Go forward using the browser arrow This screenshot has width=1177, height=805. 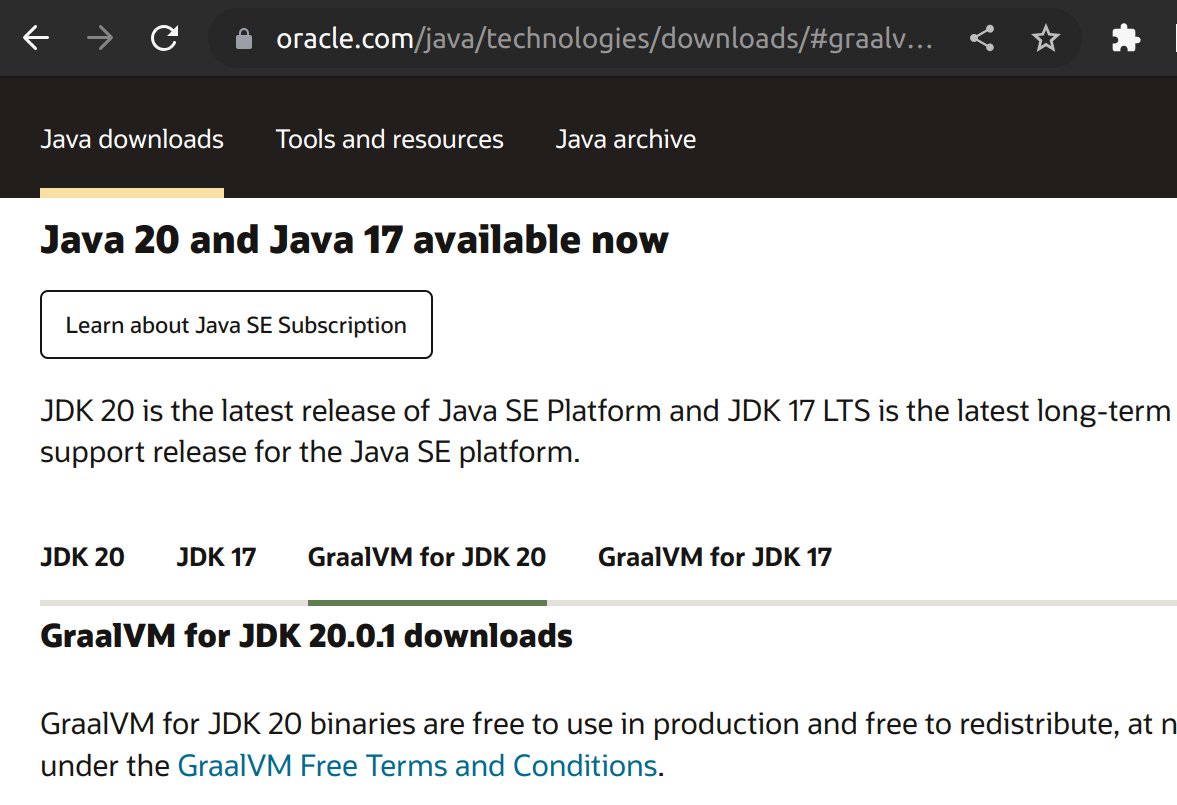click(x=100, y=38)
